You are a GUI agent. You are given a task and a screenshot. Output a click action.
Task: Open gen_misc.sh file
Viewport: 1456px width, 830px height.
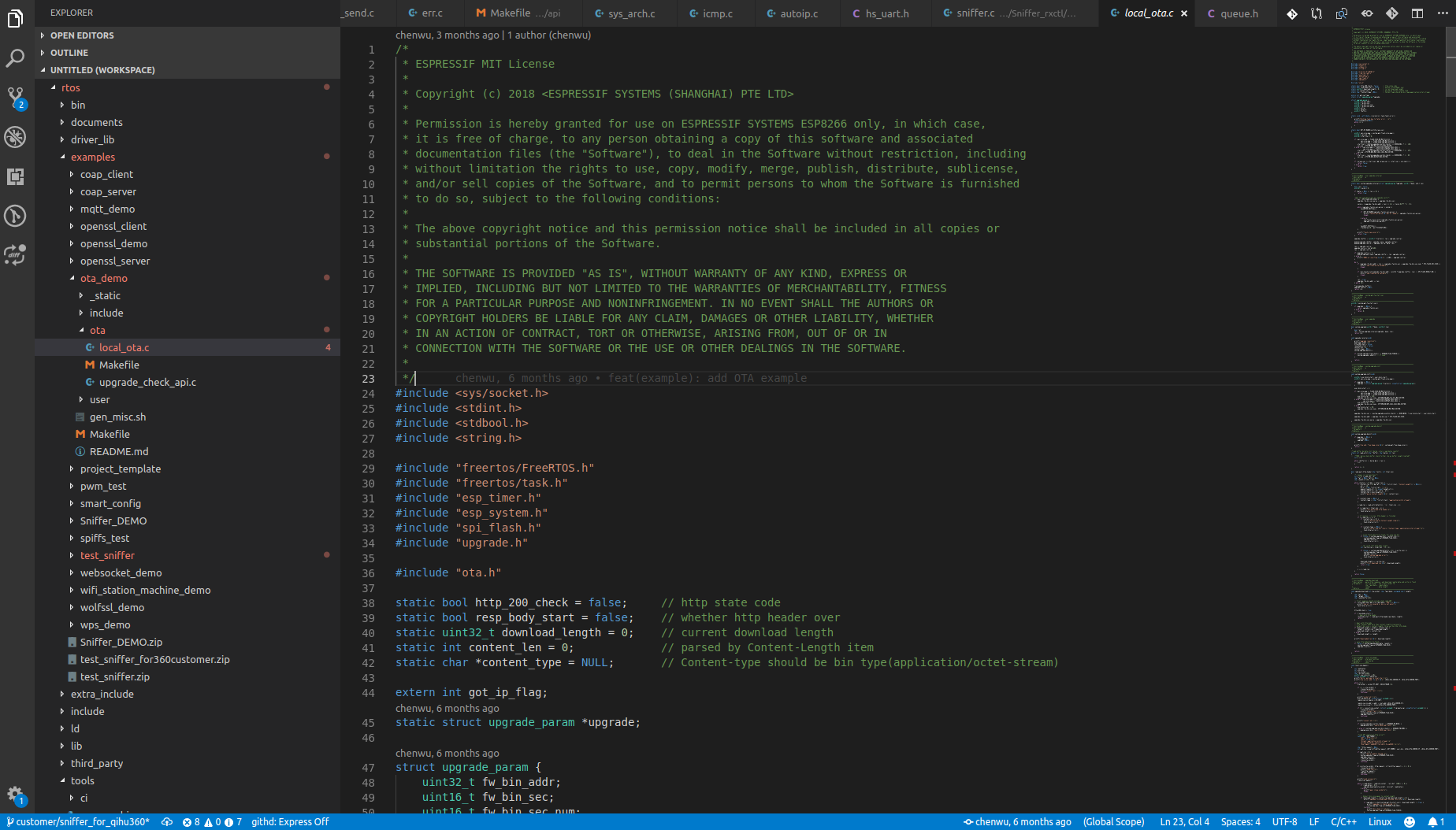pyautogui.click(x=188, y=417)
